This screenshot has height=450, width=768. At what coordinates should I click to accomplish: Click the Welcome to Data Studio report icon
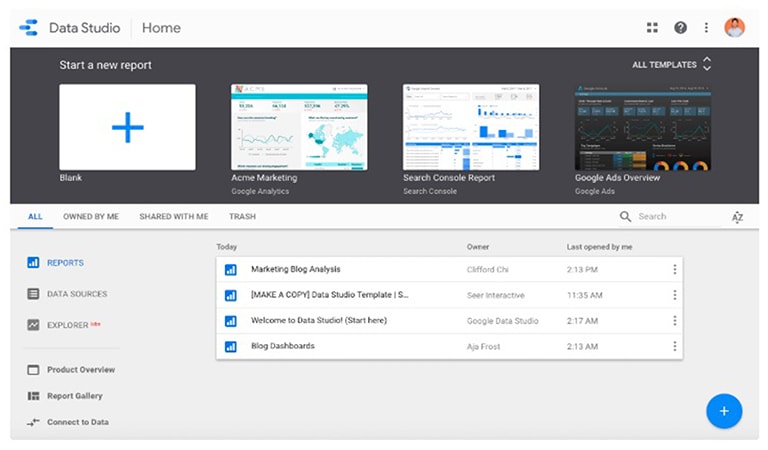(x=231, y=321)
